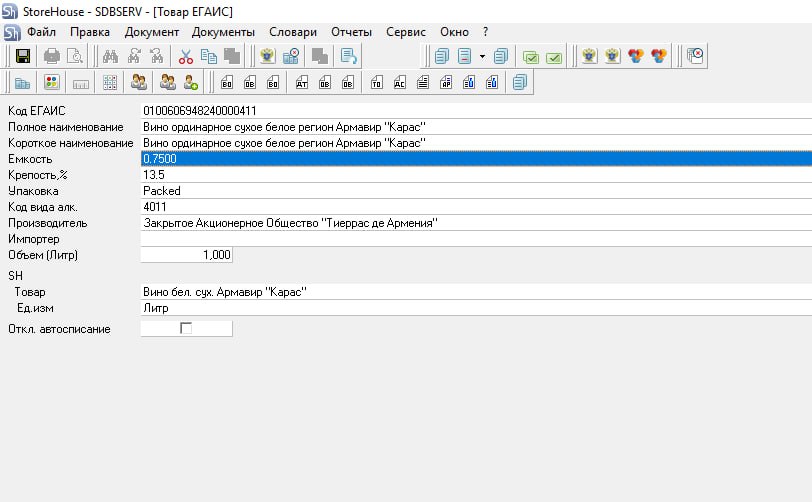
Task: Click the colored dots palette icon
Action: coord(52,83)
